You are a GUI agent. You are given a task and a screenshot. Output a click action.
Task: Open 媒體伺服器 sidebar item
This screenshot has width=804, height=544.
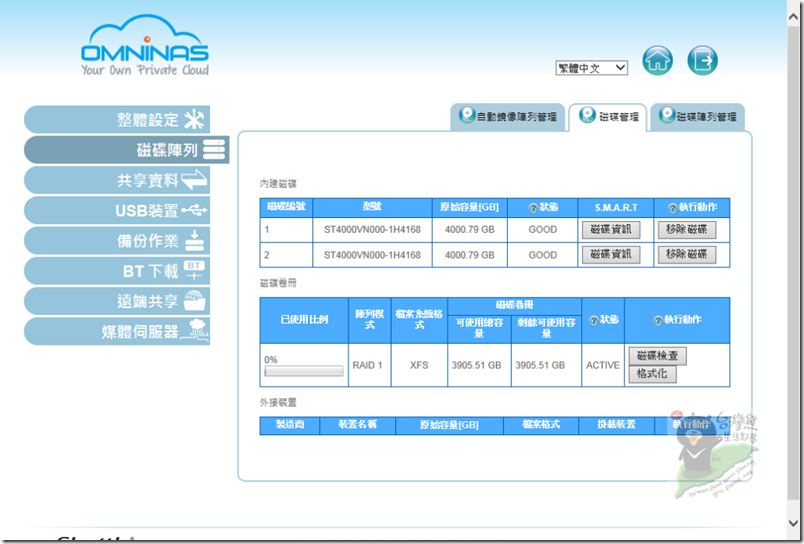117,331
